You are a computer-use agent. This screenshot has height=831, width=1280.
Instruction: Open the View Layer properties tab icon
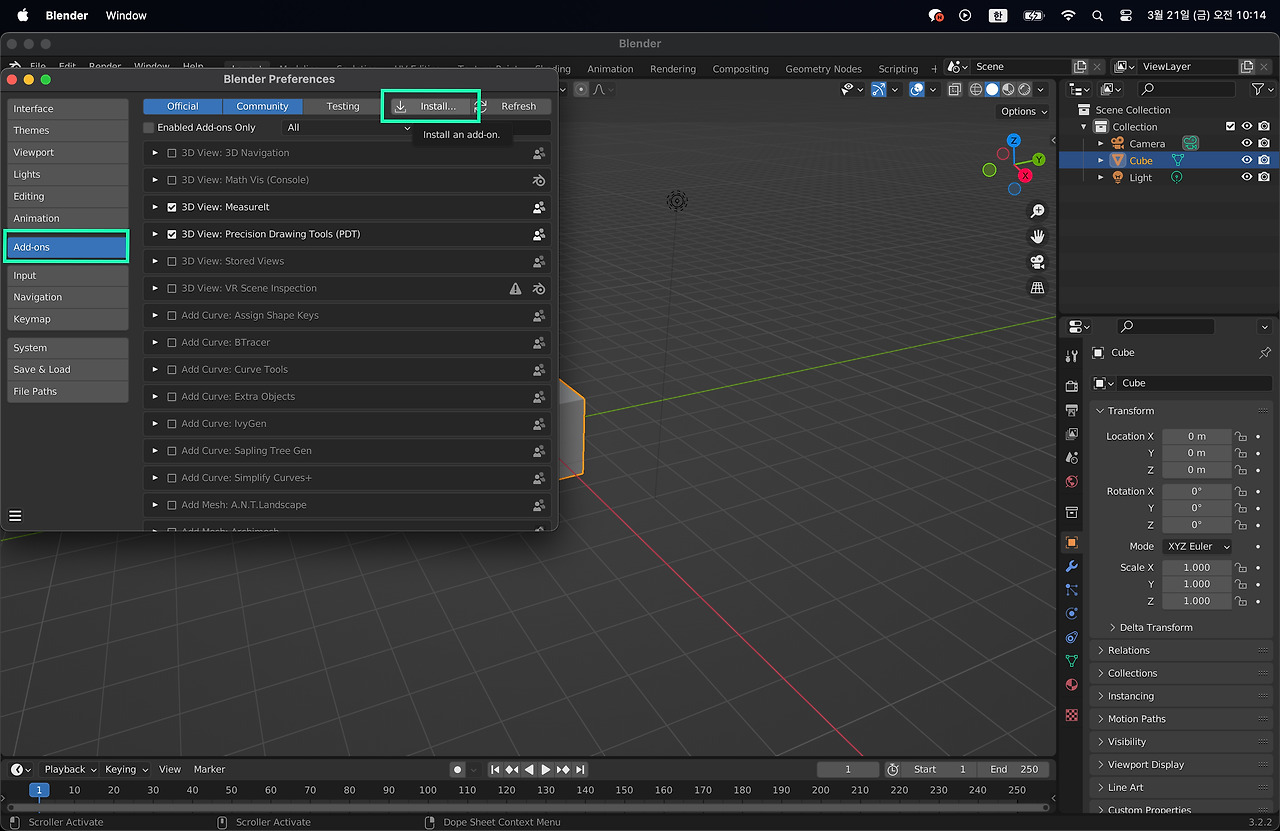click(x=1072, y=434)
